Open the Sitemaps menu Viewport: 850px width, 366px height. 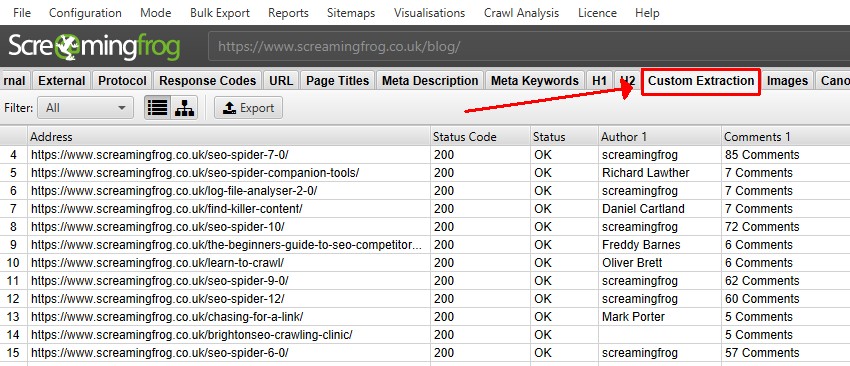pyautogui.click(x=351, y=12)
